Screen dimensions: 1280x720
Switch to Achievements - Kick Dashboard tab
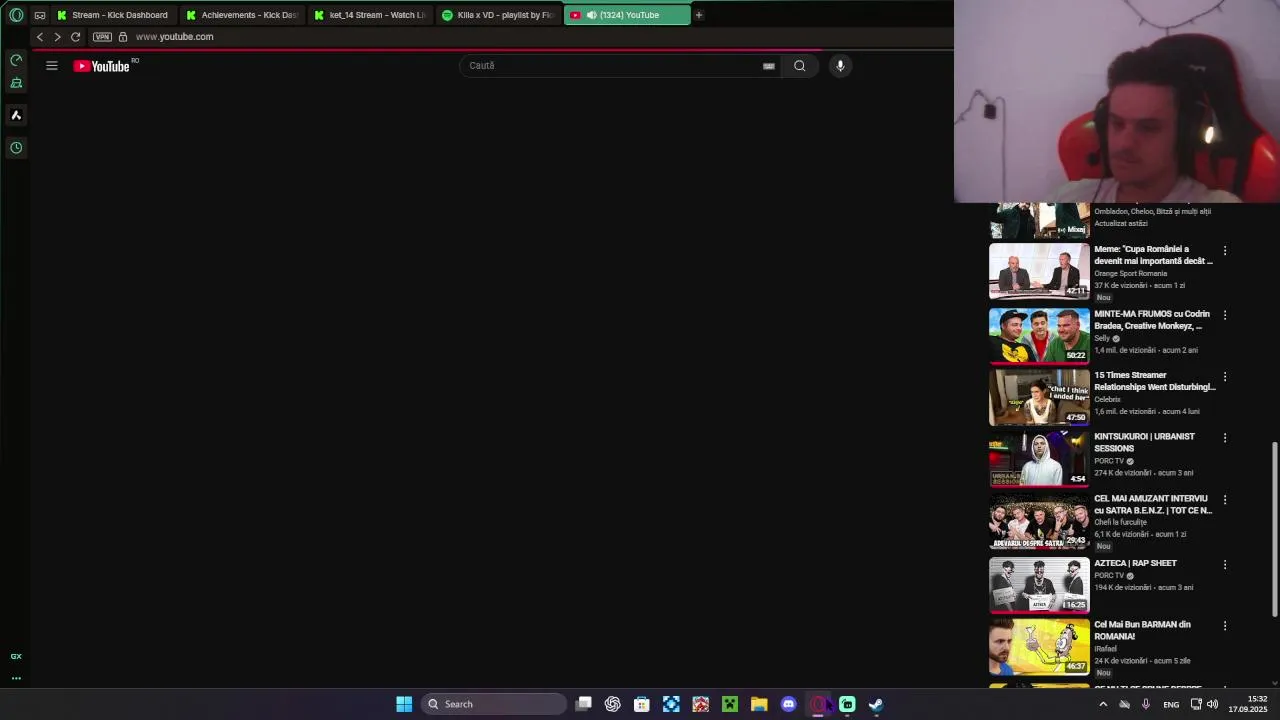(x=242, y=15)
